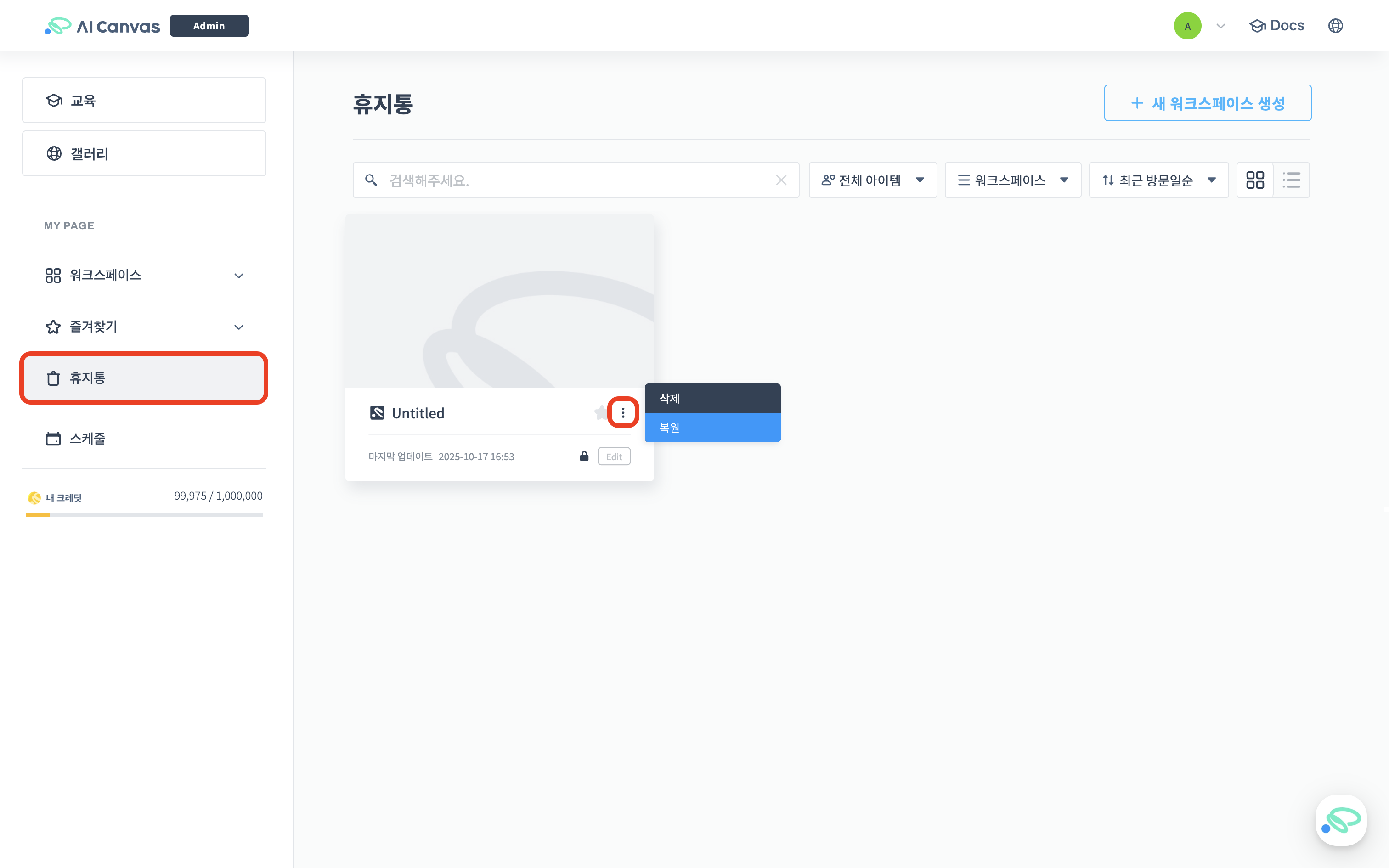Select 복원 from the context menu

pyautogui.click(x=712, y=428)
